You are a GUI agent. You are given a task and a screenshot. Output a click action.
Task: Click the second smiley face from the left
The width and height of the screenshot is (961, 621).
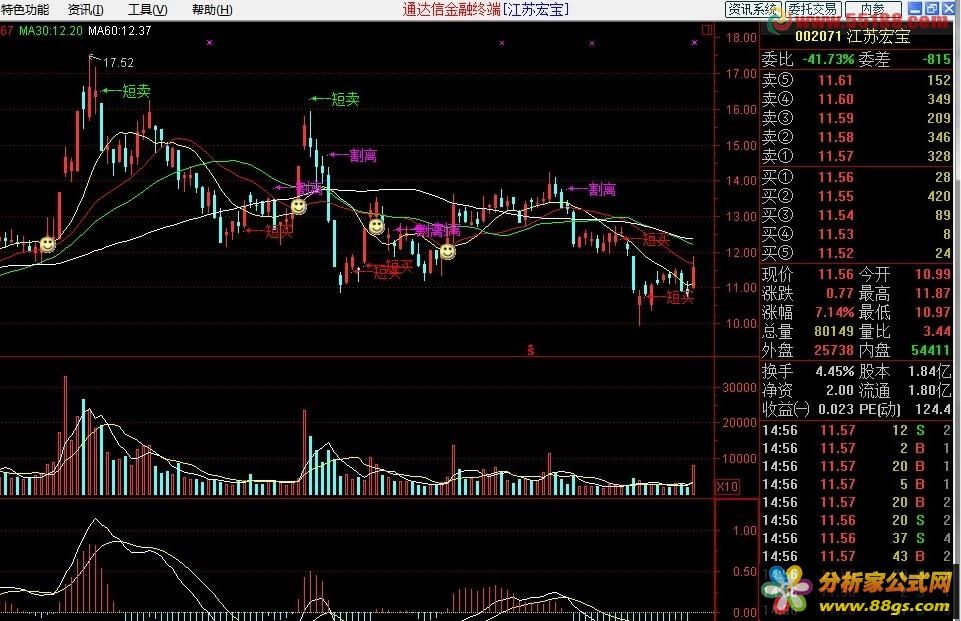click(x=298, y=206)
